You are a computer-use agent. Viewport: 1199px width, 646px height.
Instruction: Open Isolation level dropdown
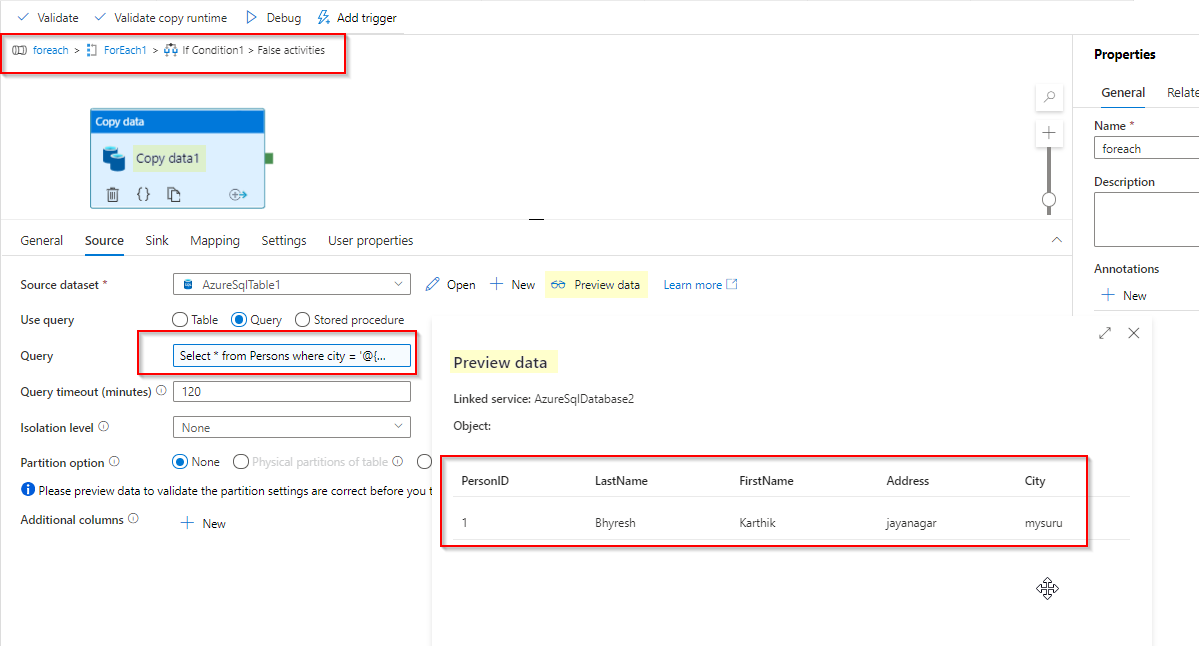(x=291, y=427)
